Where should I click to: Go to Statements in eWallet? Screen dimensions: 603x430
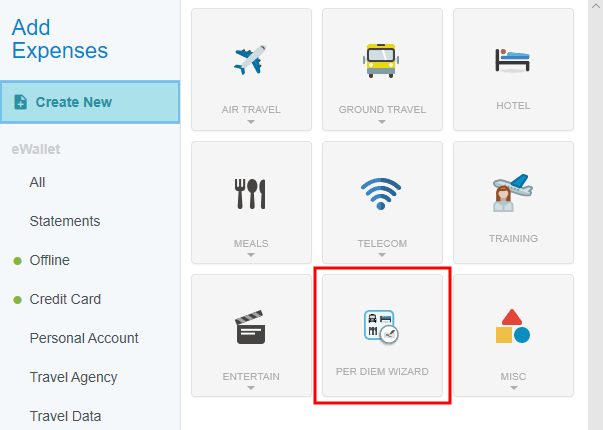coord(65,221)
